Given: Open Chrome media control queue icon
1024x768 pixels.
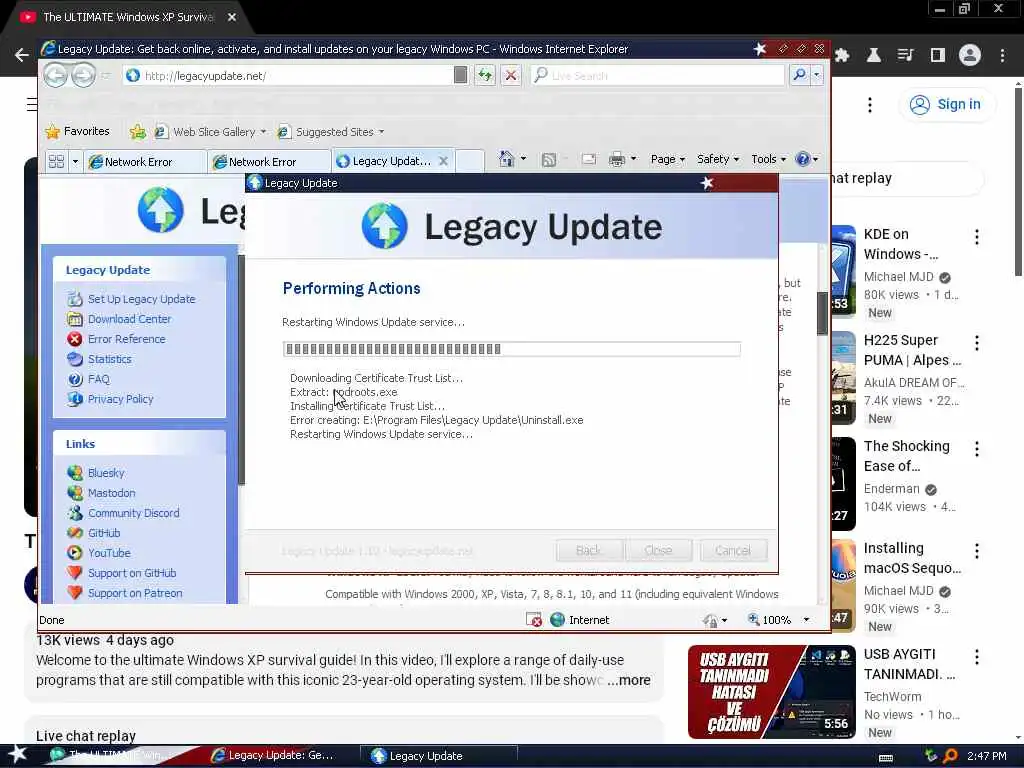Looking at the screenshot, I should 905,55.
